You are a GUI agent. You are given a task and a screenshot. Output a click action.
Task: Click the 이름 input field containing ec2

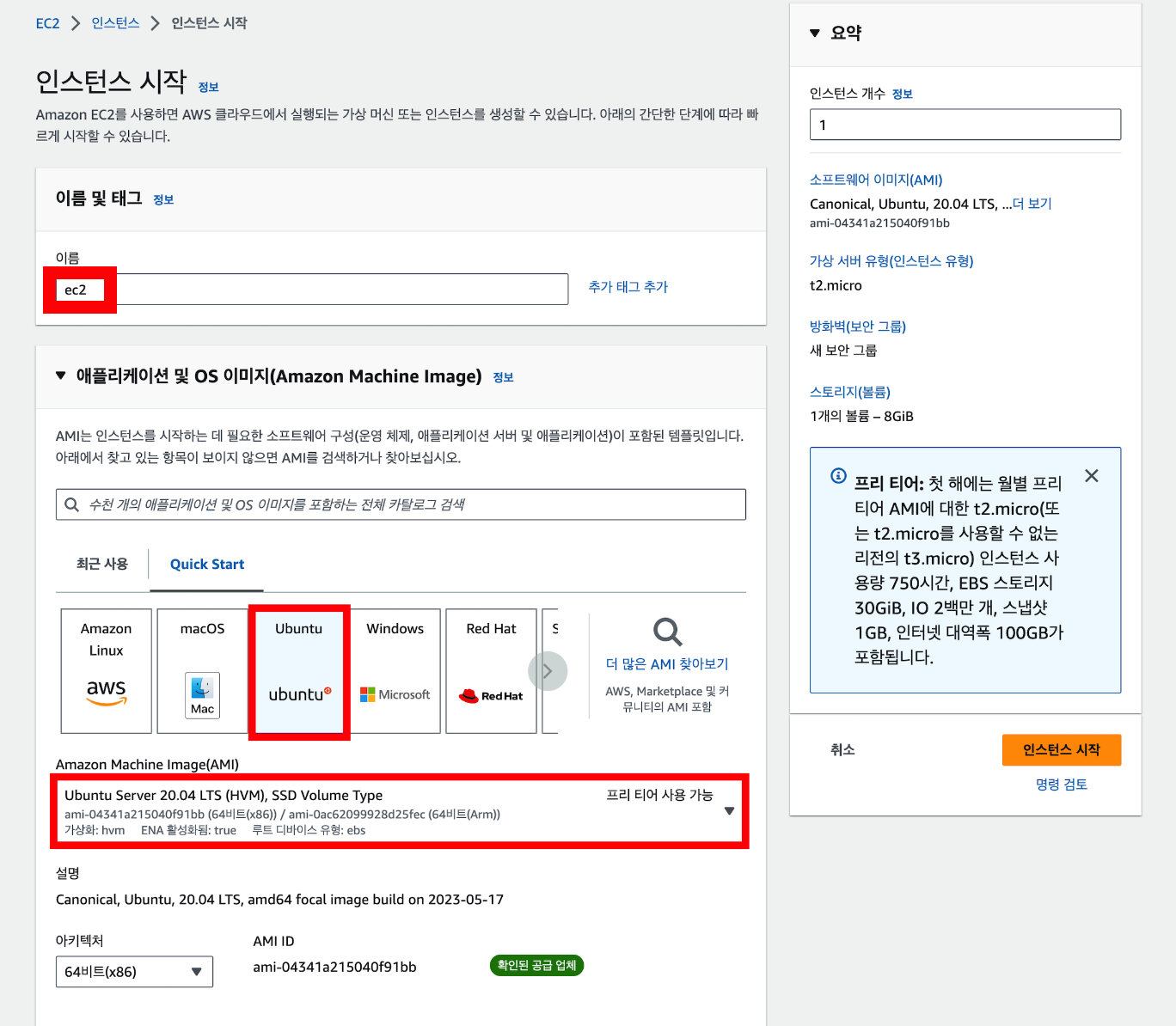pos(312,290)
